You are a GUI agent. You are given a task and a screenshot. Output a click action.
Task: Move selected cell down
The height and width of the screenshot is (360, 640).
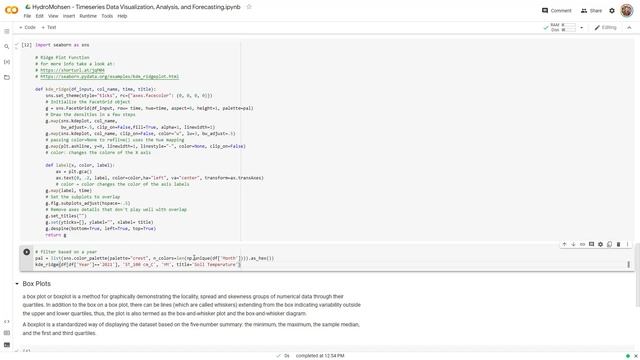[573, 244]
